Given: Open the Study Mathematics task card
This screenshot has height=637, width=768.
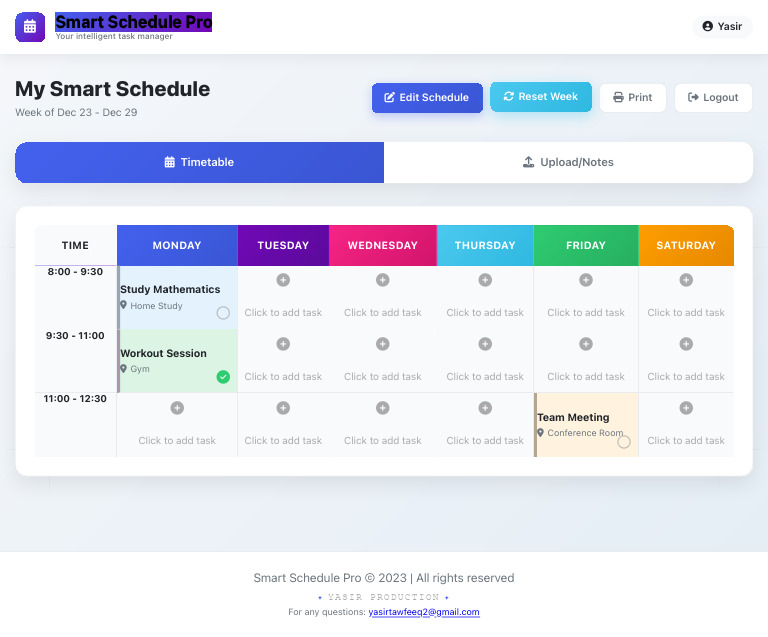Looking at the screenshot, I should (177, 297).
